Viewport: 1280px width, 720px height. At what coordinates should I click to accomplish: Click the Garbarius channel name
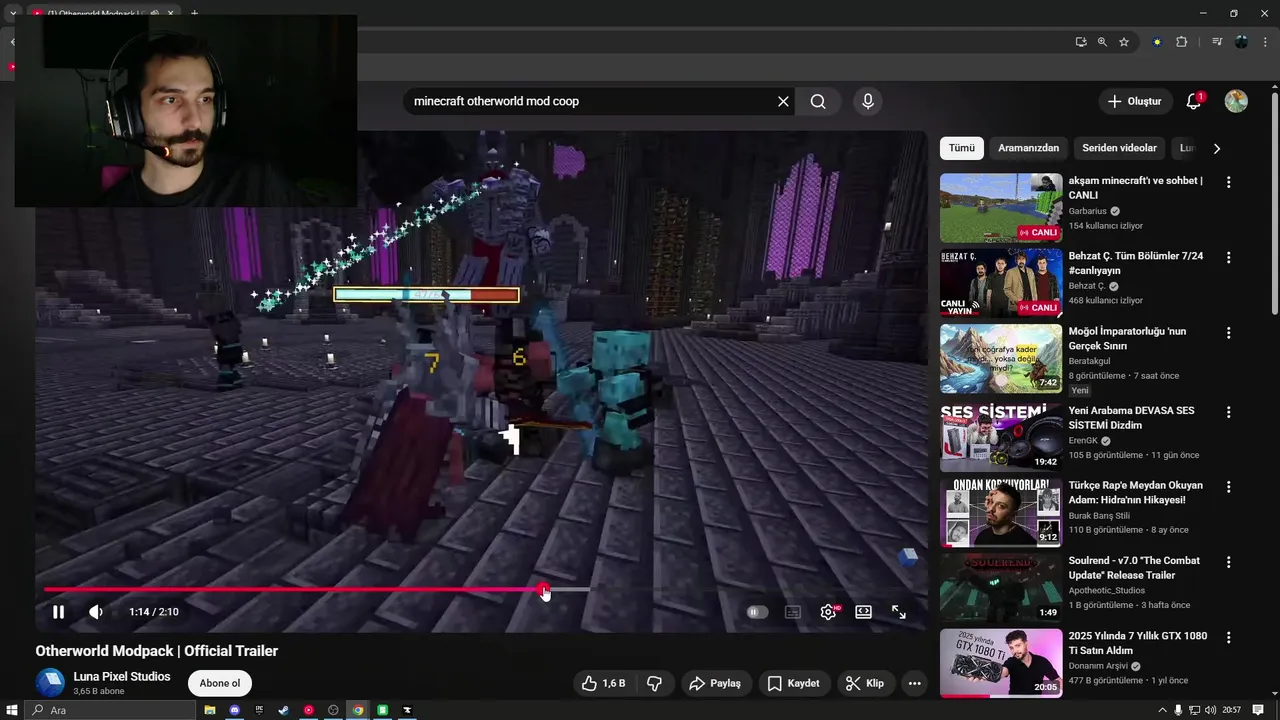[1088, 211]
